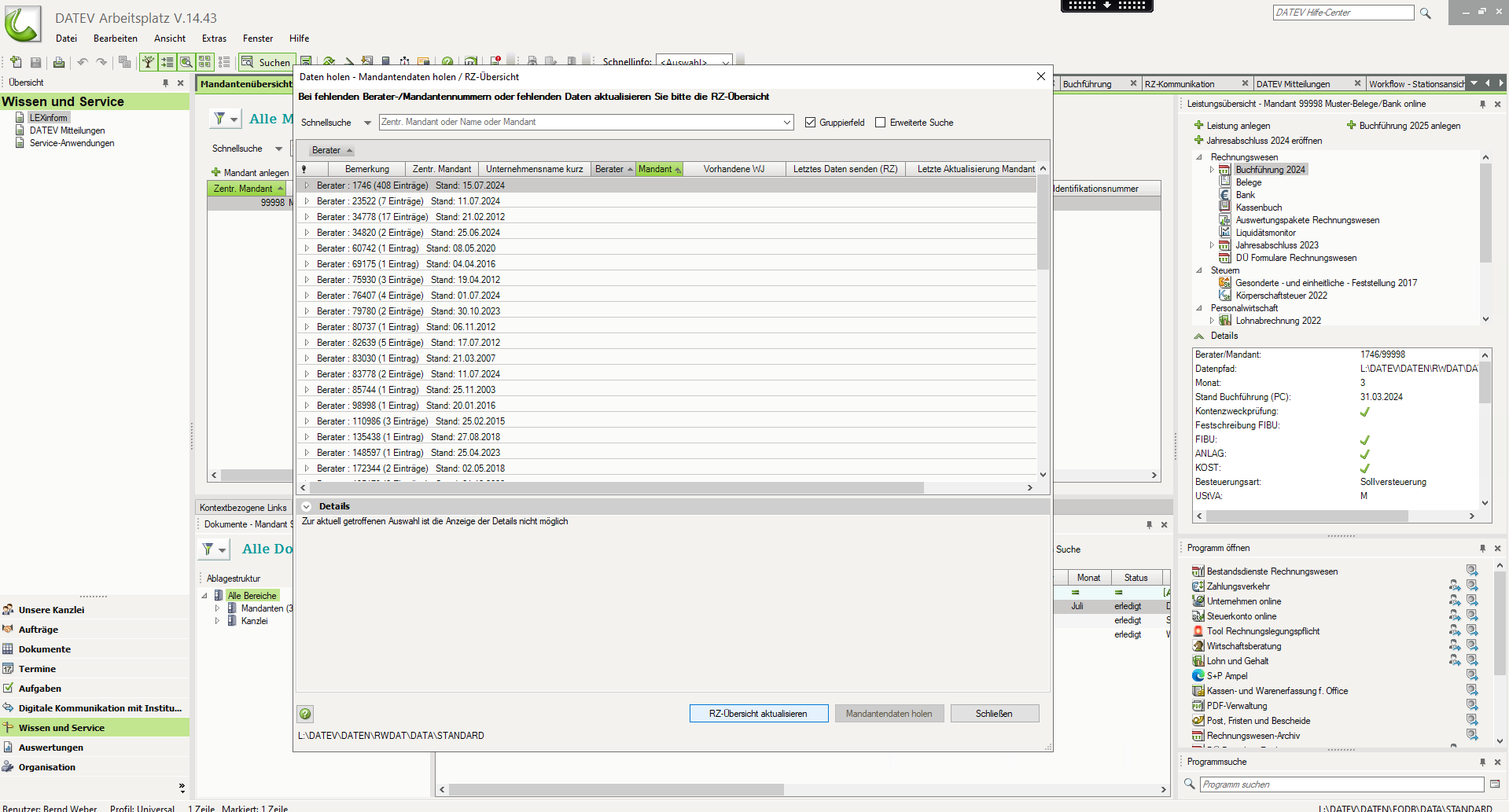Image resolution: width=1509 pixels, height=812 pixels.
Task: Open the PDF-Verwaltung program
Action: coord(1237,706)
